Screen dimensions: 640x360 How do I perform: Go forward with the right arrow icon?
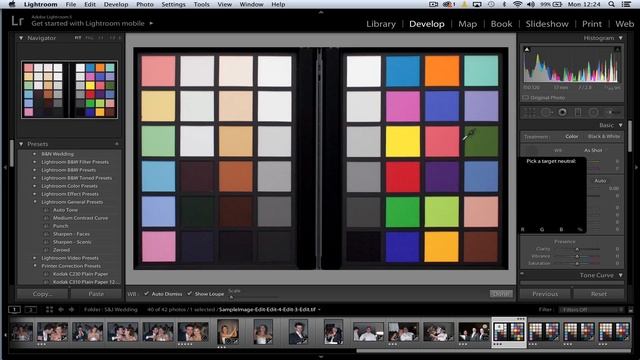click(71, 309)
